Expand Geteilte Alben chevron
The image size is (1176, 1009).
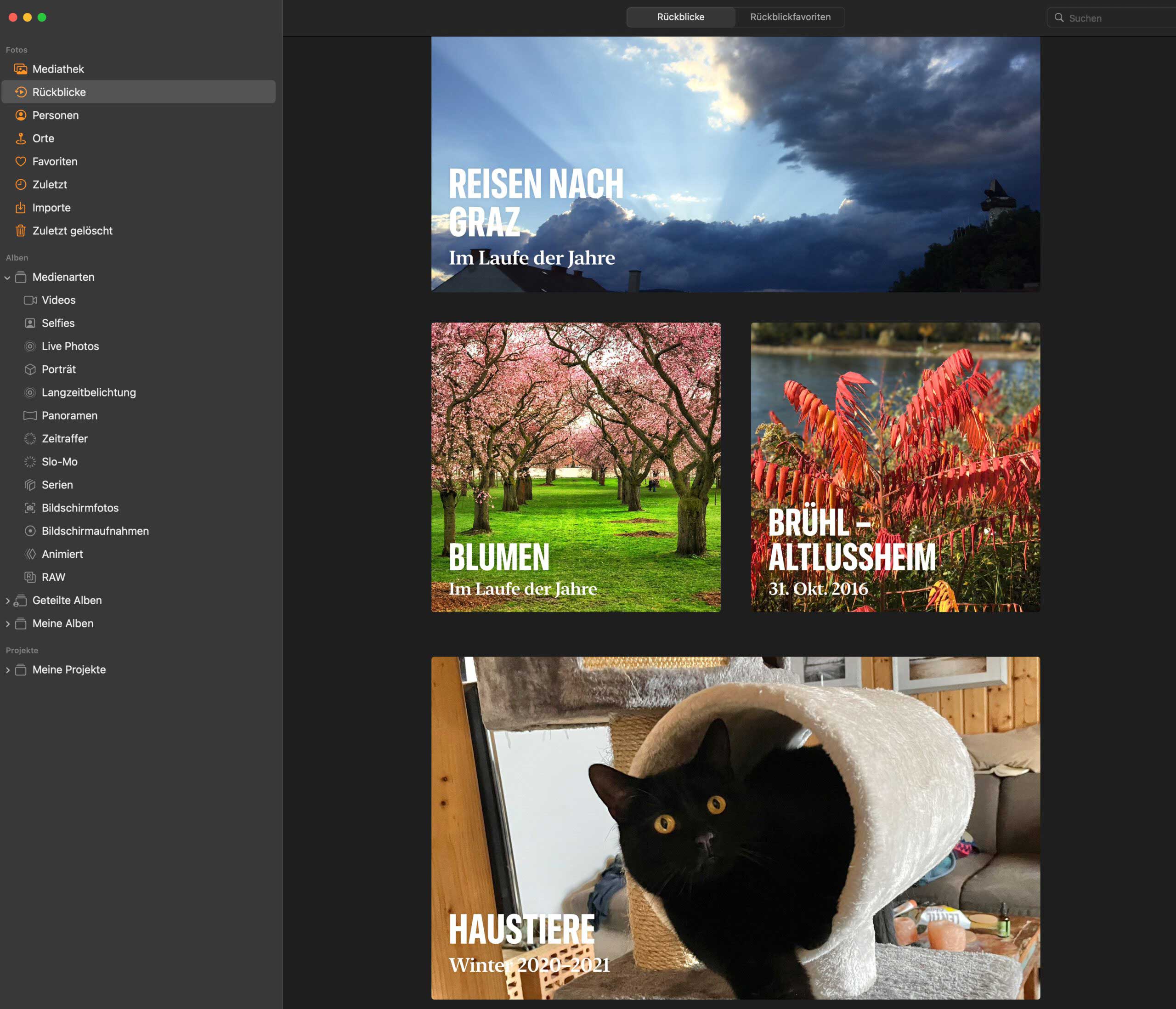pyautogui.click(x=7, y=601)
